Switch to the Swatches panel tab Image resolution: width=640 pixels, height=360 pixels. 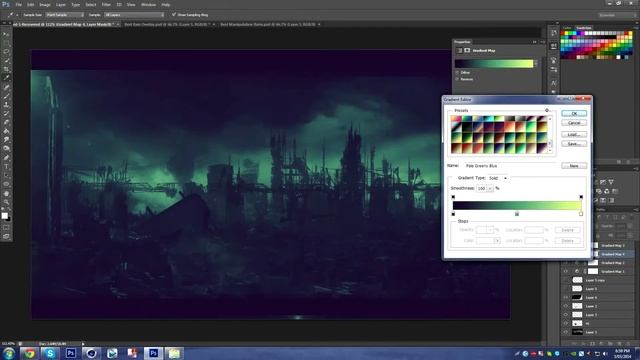(x=583, y=28)
